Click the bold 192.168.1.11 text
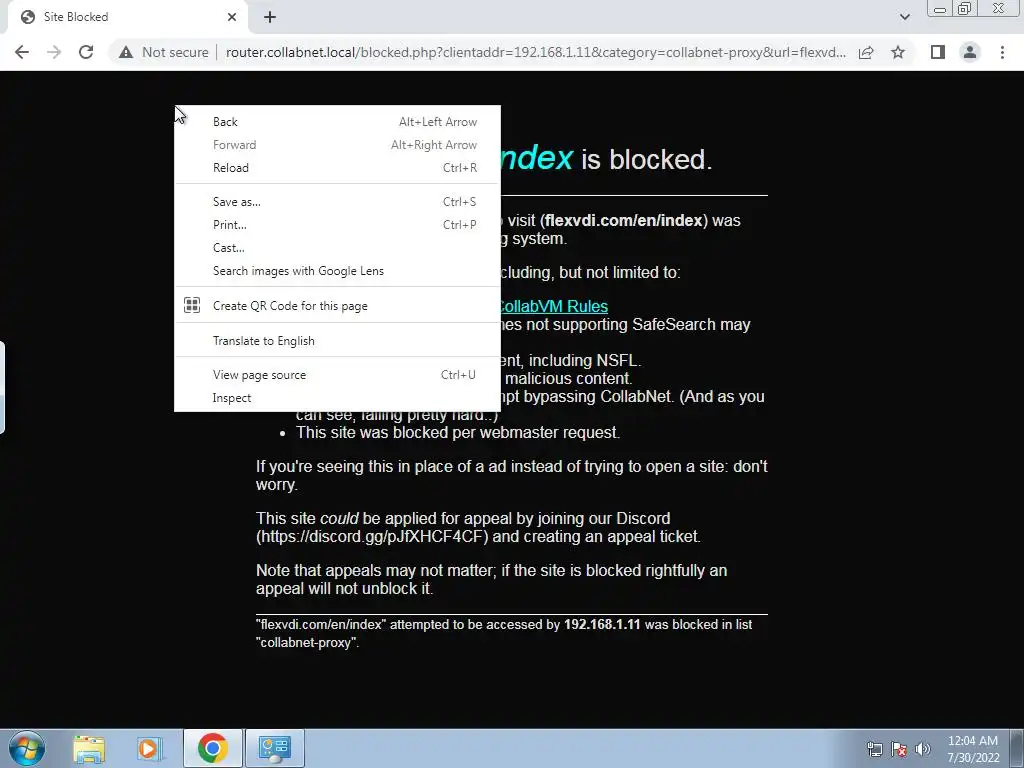The height and width of the screenshot is (768, 1024). pos(602,624)
